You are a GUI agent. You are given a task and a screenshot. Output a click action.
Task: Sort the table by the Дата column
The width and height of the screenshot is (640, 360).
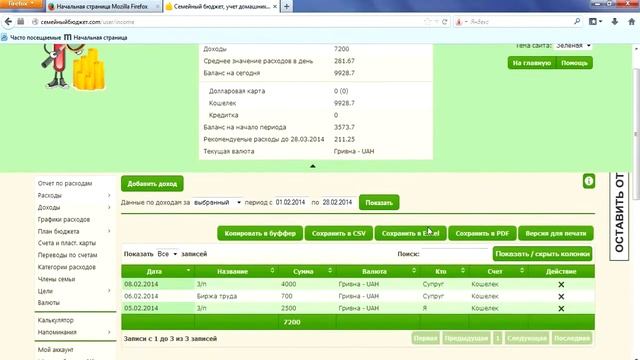click(x=158, y=271)
